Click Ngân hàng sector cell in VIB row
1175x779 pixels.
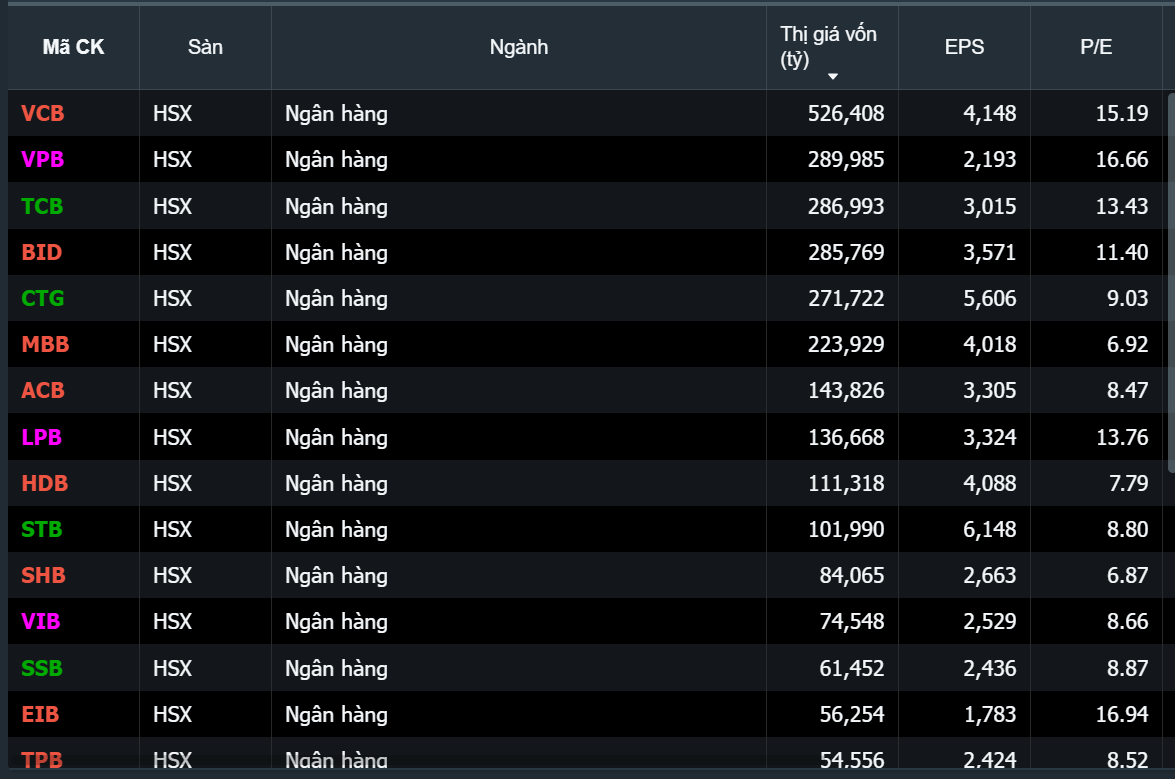(336, 622)
